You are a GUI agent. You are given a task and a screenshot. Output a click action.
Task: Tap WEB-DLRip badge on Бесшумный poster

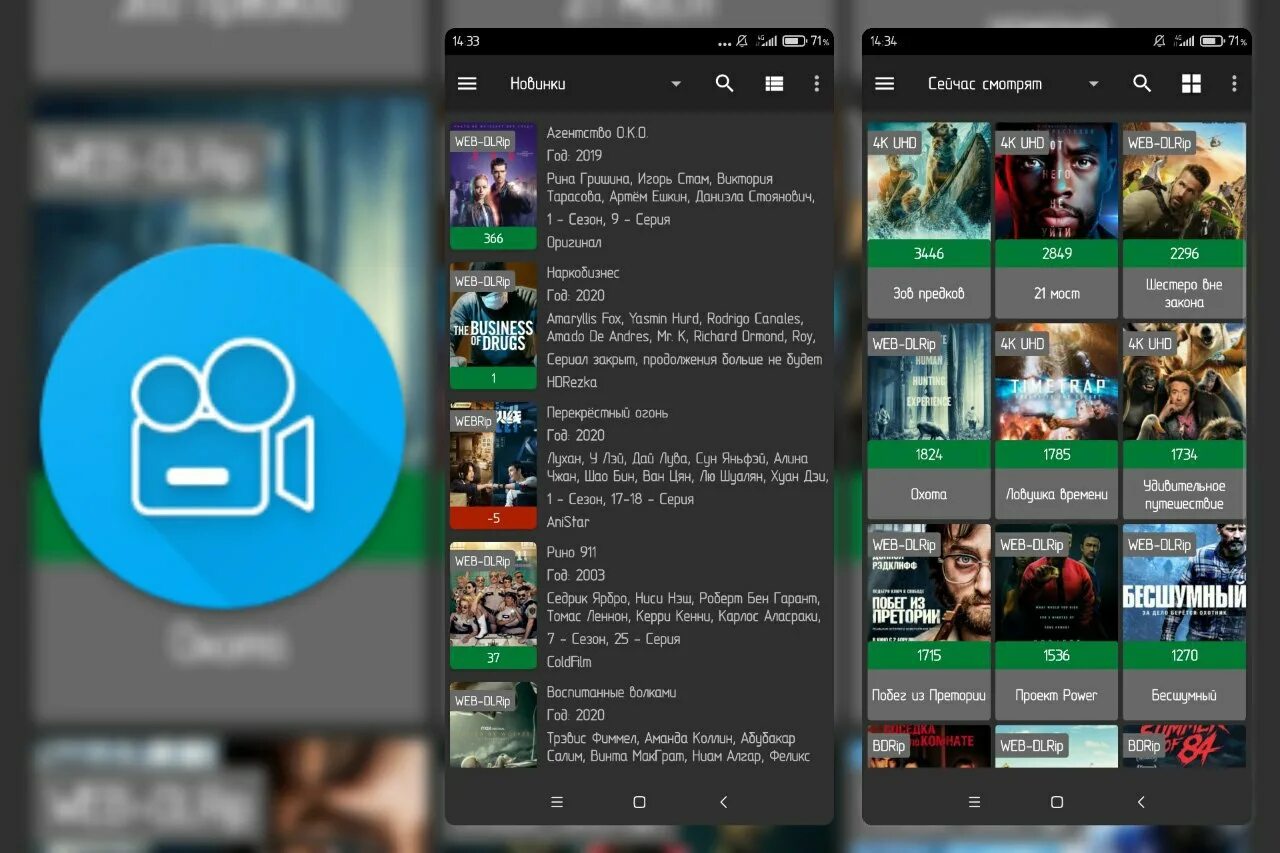[x=1160, y=545]
